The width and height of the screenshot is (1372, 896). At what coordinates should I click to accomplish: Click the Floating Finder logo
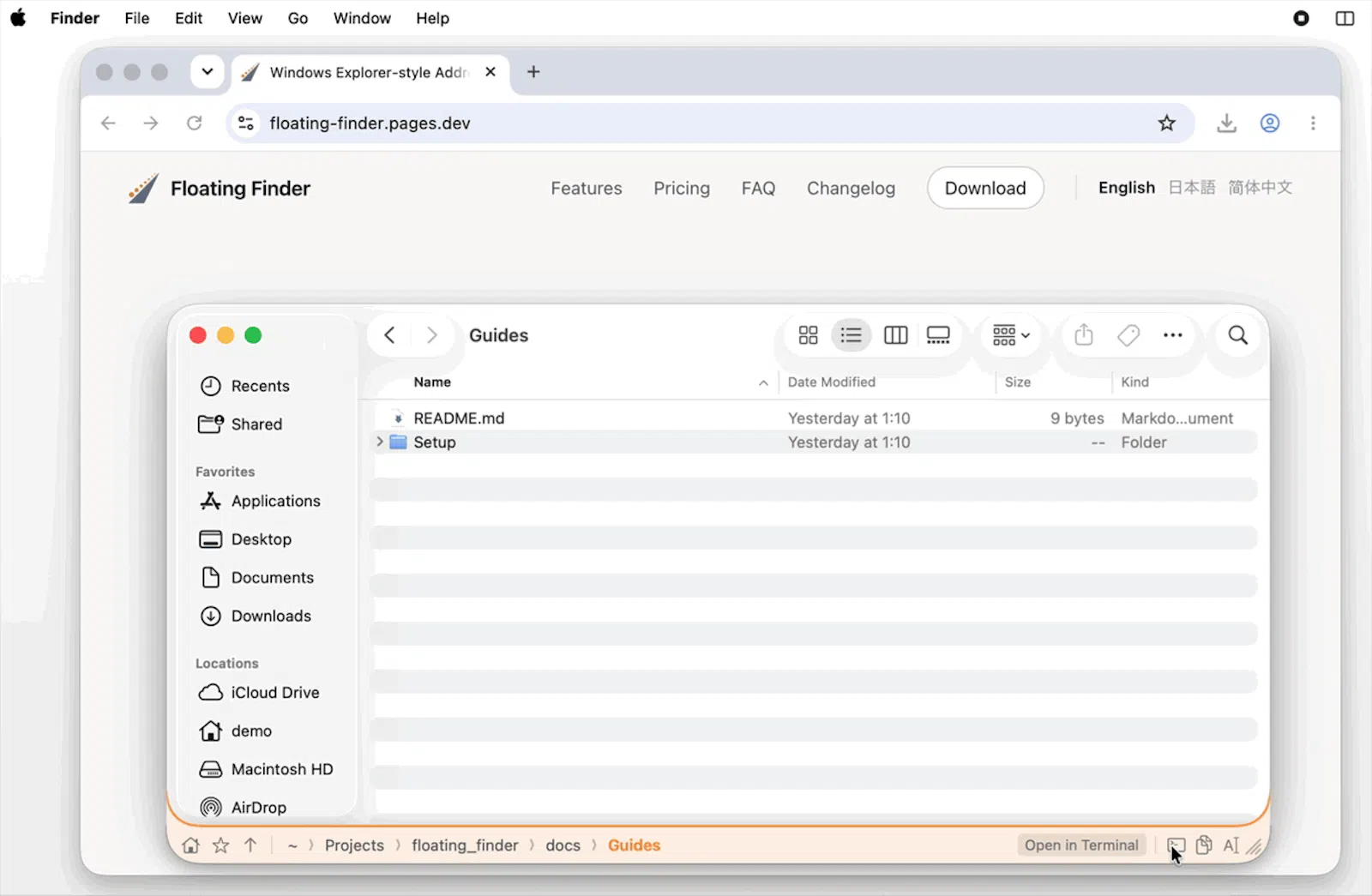(x=220, y=189)
